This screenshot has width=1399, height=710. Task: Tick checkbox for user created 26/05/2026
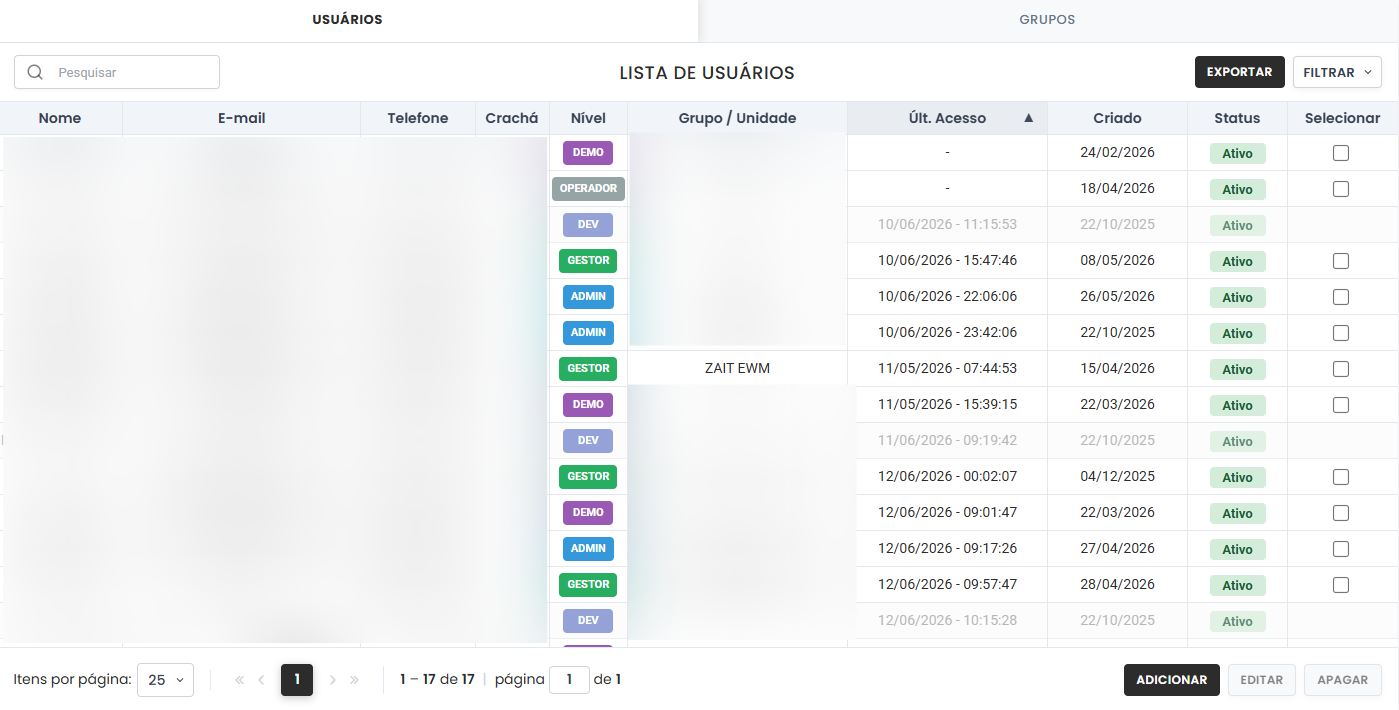click(x=1341, y=297)
